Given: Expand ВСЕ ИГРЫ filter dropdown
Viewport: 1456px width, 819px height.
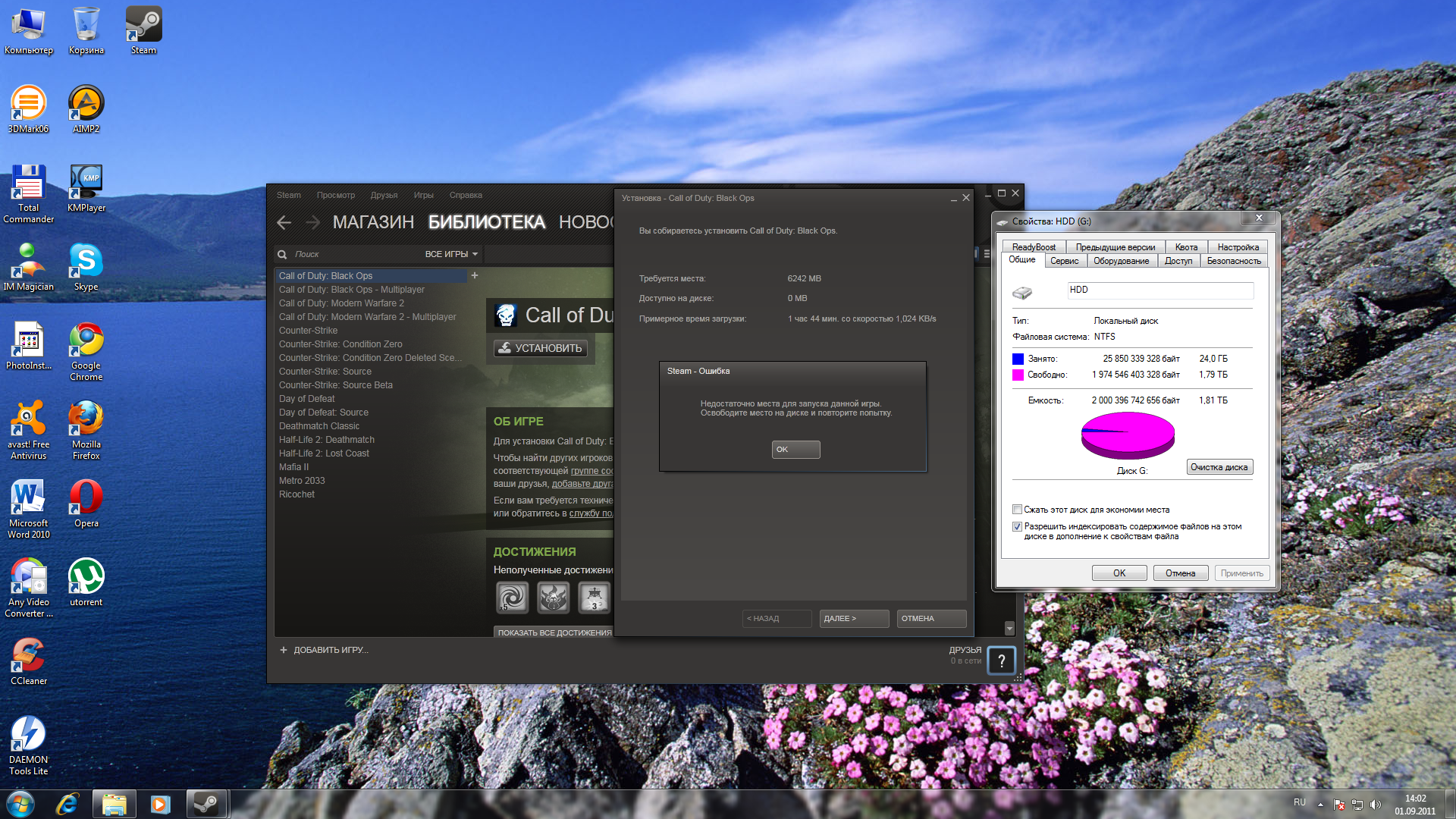Looking at the screenshot, I should click(451, 254).
